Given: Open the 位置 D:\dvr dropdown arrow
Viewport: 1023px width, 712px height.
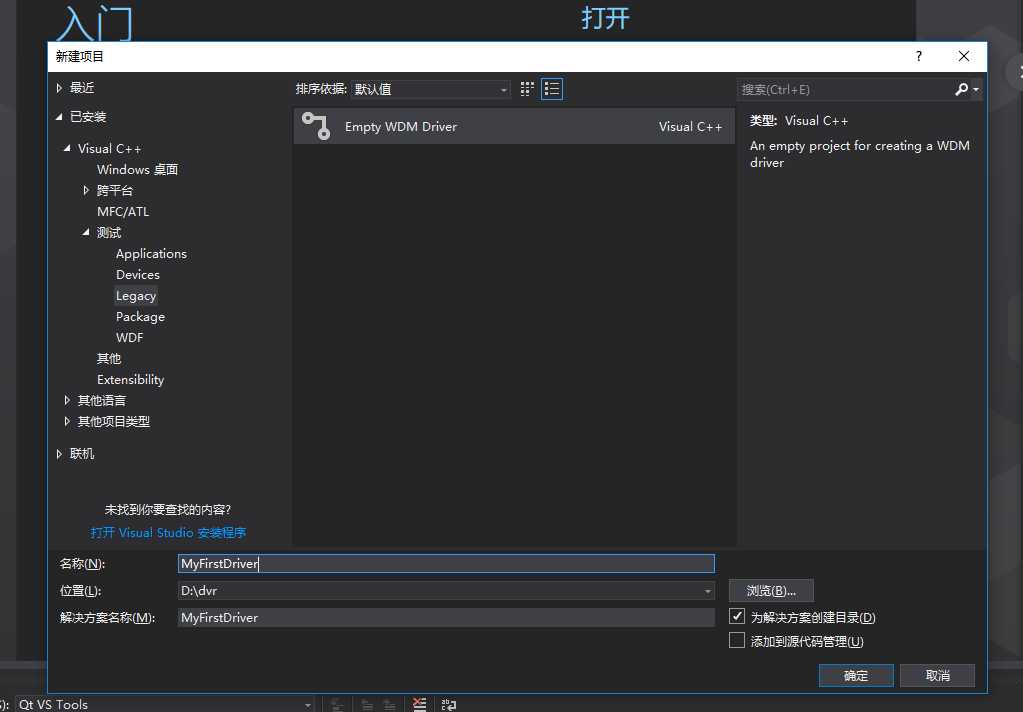Looking at the screenshot, I should pos(707,591).
